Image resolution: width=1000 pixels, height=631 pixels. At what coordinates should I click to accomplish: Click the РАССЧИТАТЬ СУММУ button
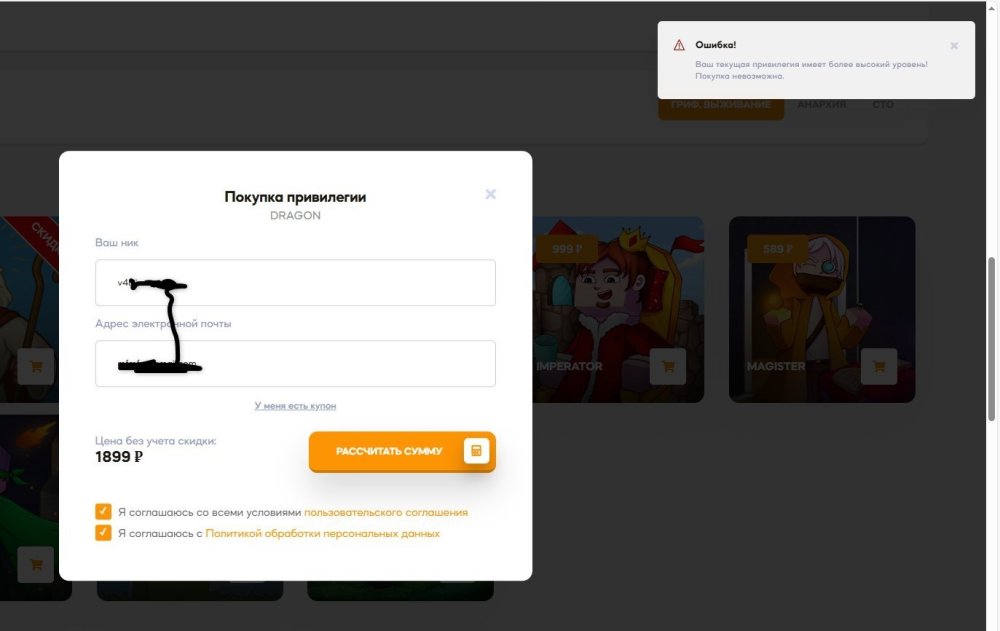(402, 451)
